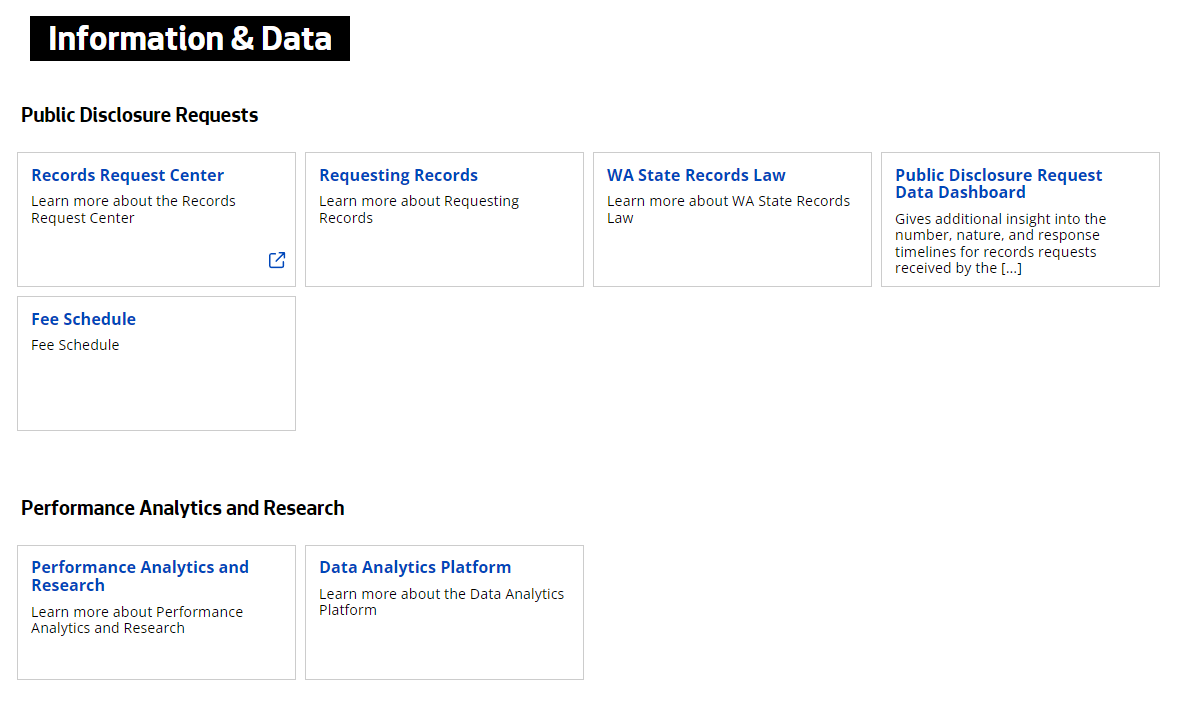Open the Fee Schedule title link
Image resolution: width=1187 pixels, height=703 pixels.
point(83,319)
